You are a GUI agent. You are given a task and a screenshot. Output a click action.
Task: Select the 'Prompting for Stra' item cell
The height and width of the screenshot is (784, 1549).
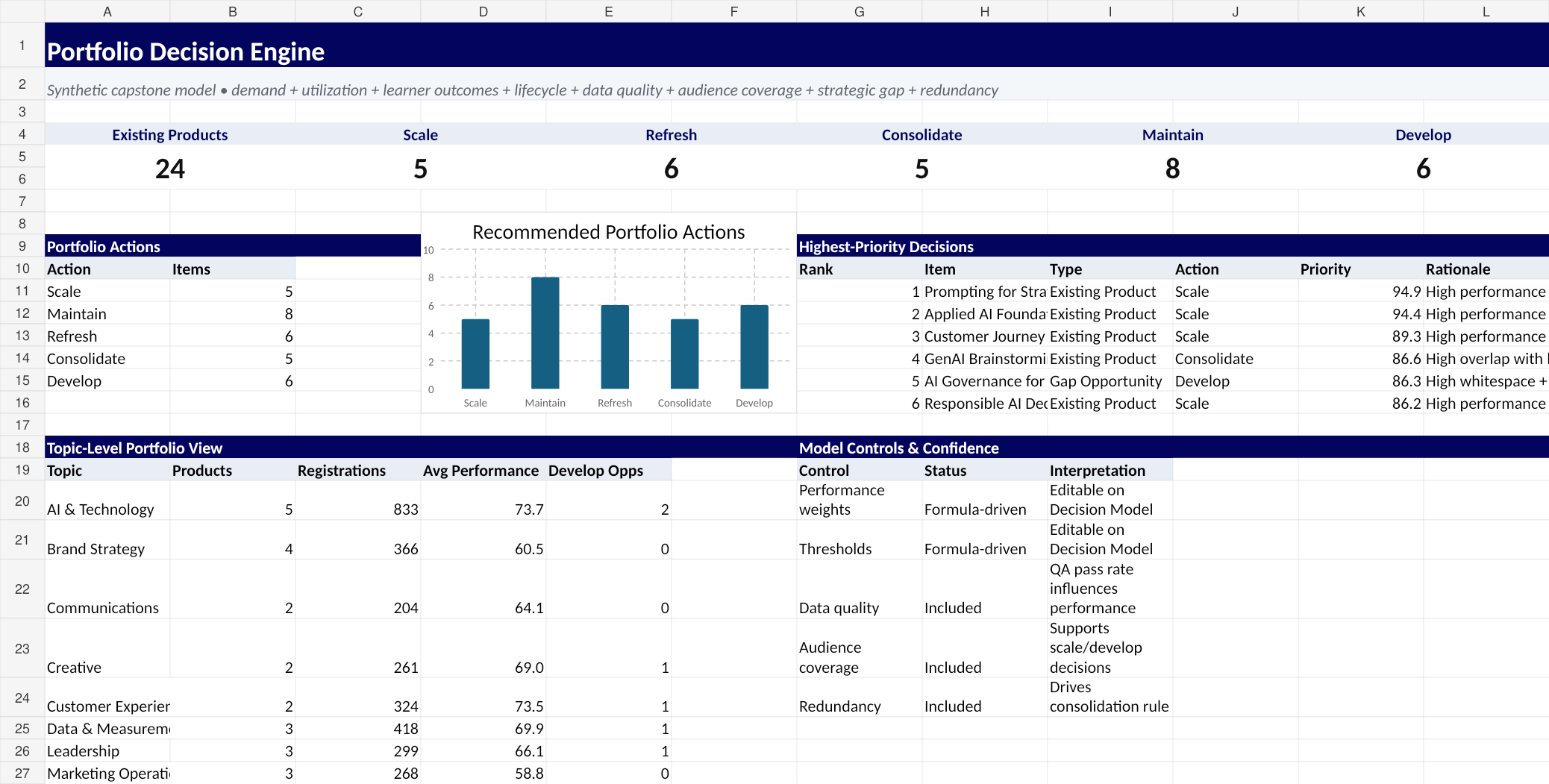coord(985,292)
